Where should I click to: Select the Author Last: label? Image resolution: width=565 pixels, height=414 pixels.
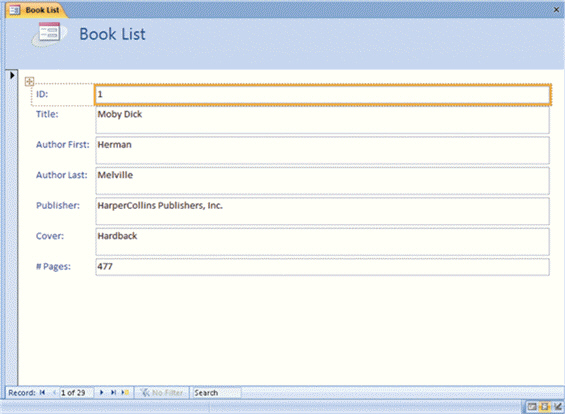(62, 175)
